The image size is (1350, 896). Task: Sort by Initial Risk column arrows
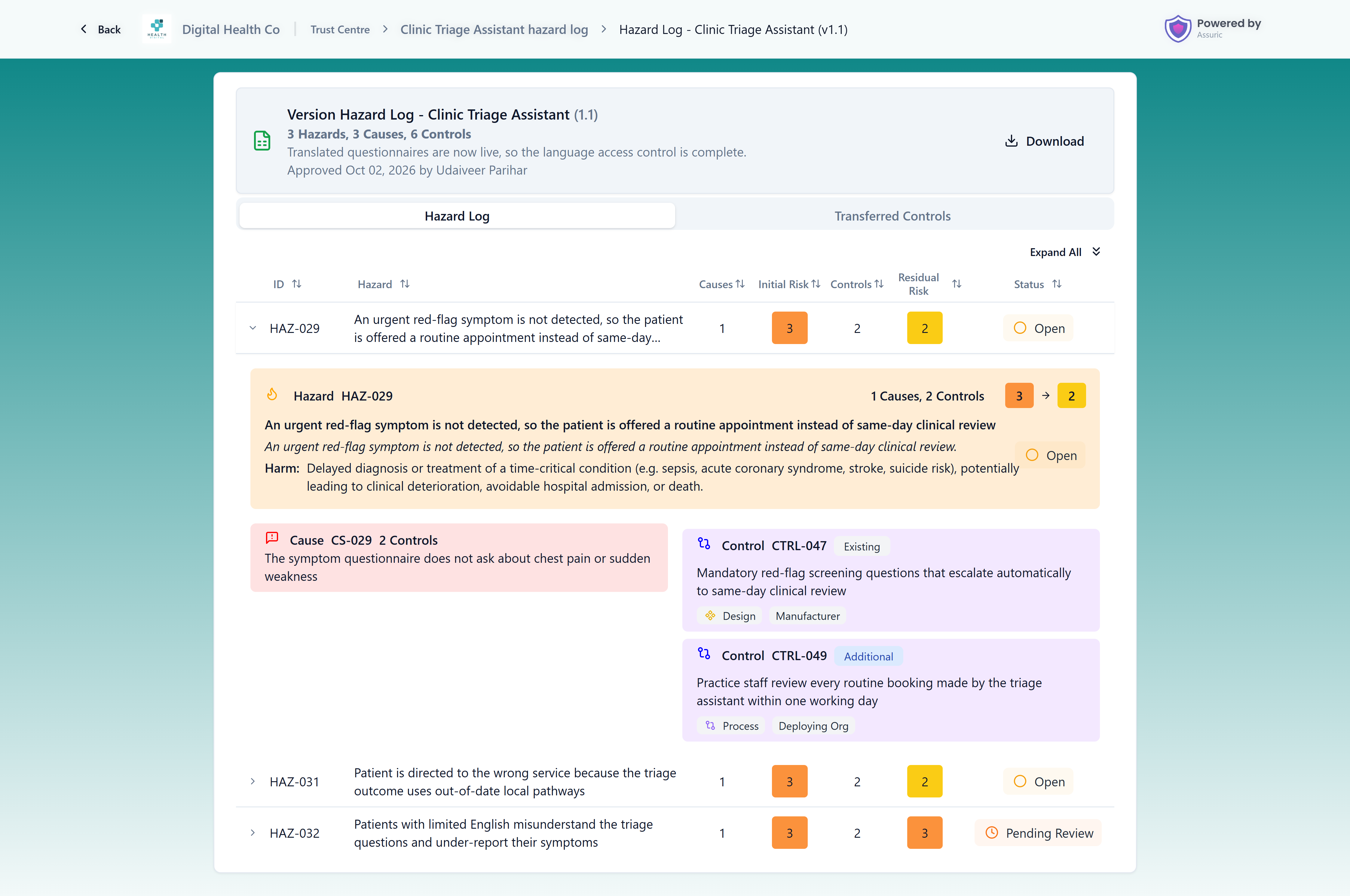816,284
